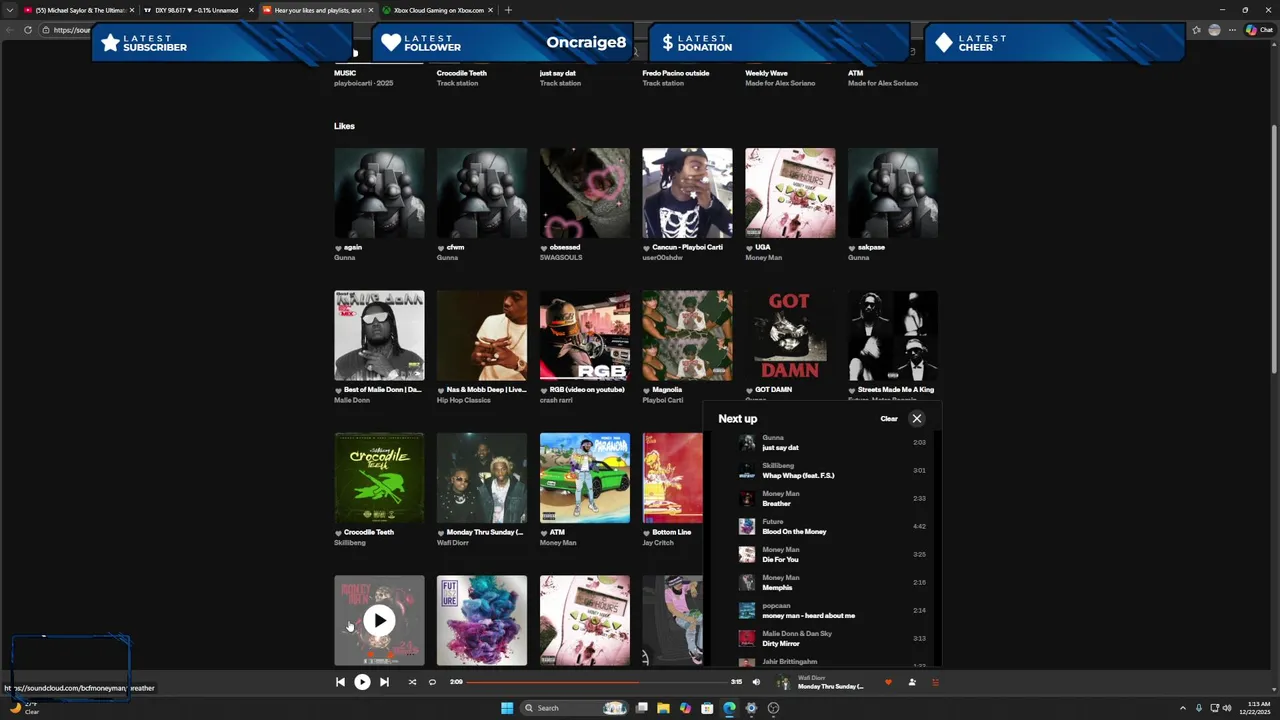Open 'Malie Donn' artist link
This screenshot has height=720, width=1280.
[352, 400]
